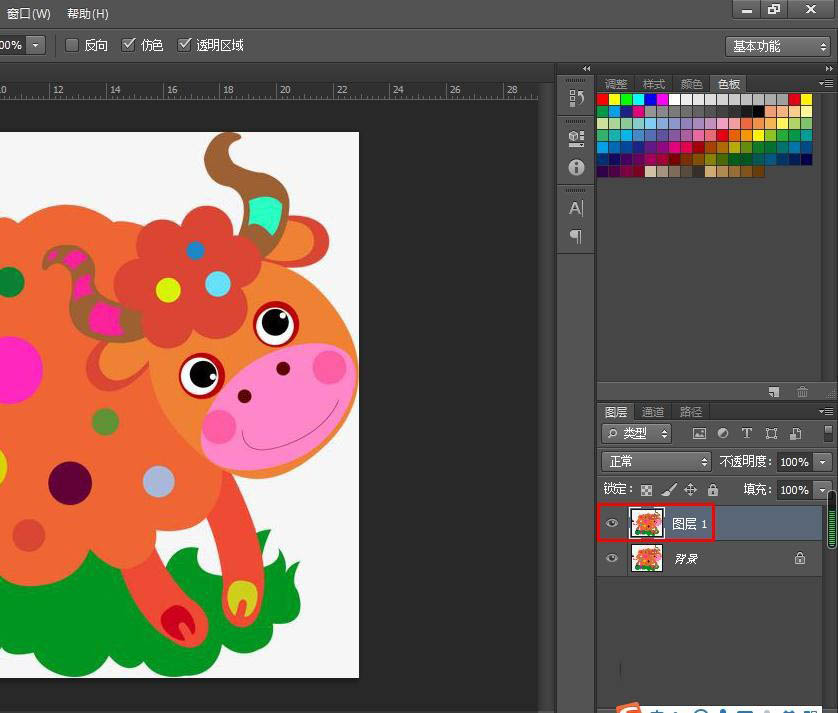Screen dimensions: 838x713
Task: Open the 窗口(W) menu
Action: [27, 14]
